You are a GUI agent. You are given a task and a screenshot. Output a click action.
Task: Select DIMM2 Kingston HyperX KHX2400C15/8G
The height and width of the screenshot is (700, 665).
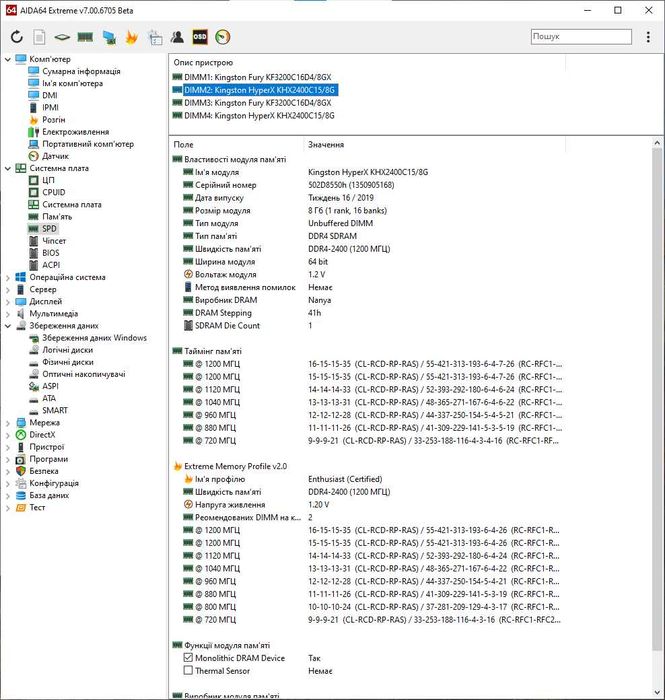coord(259,90)
